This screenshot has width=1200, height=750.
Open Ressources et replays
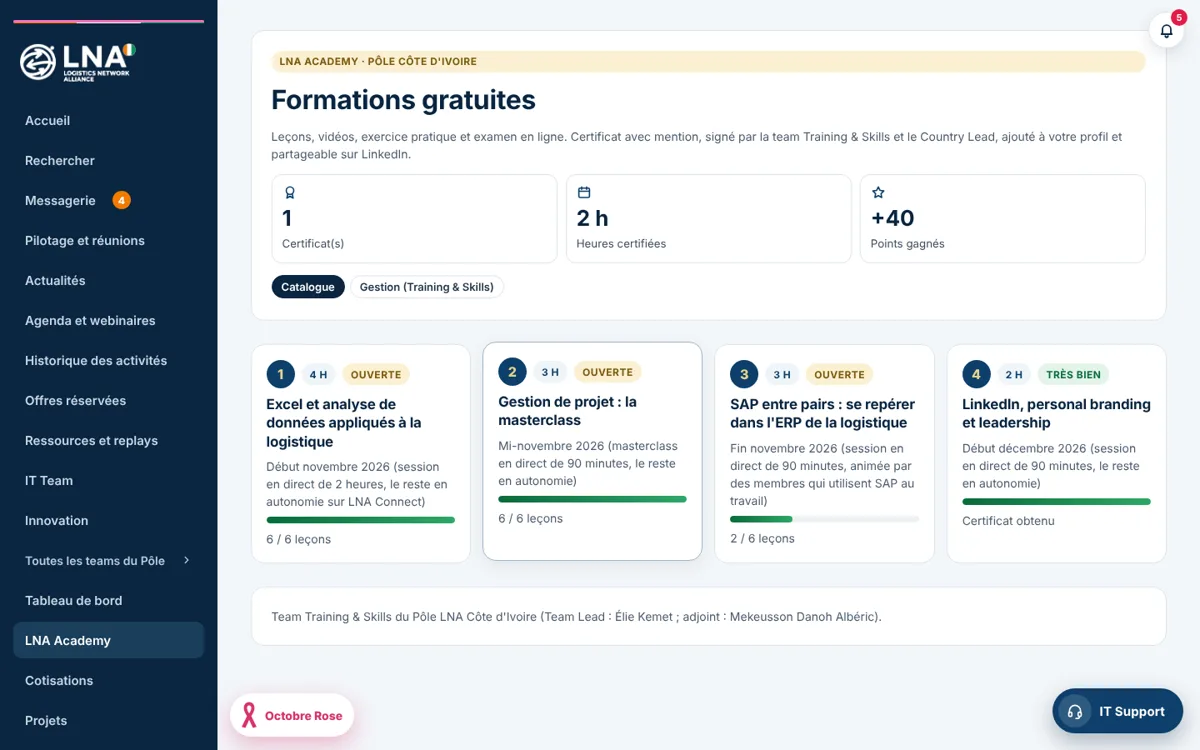pyautogui.click(x=108, y=440)
